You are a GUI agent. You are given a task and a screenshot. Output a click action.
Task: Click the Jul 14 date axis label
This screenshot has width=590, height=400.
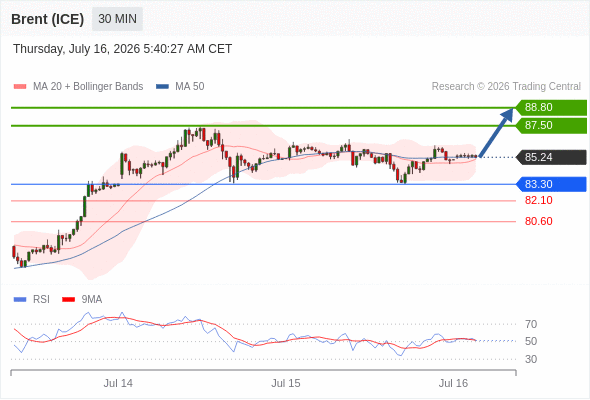[118, 383]
